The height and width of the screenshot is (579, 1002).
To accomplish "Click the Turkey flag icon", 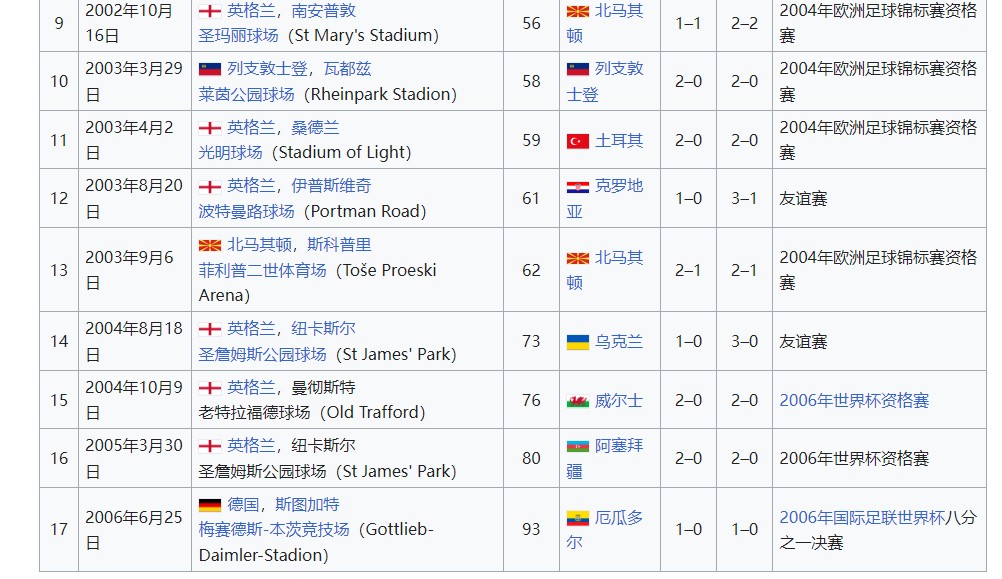I will click(578, 141).
